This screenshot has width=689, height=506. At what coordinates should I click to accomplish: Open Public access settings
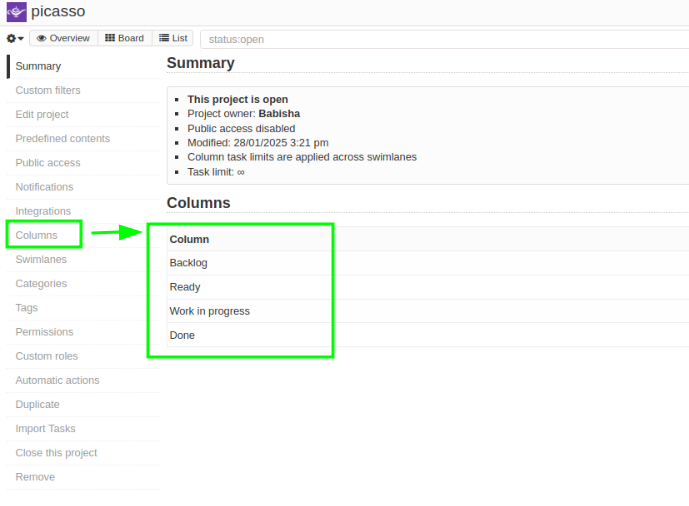(48, 163)
